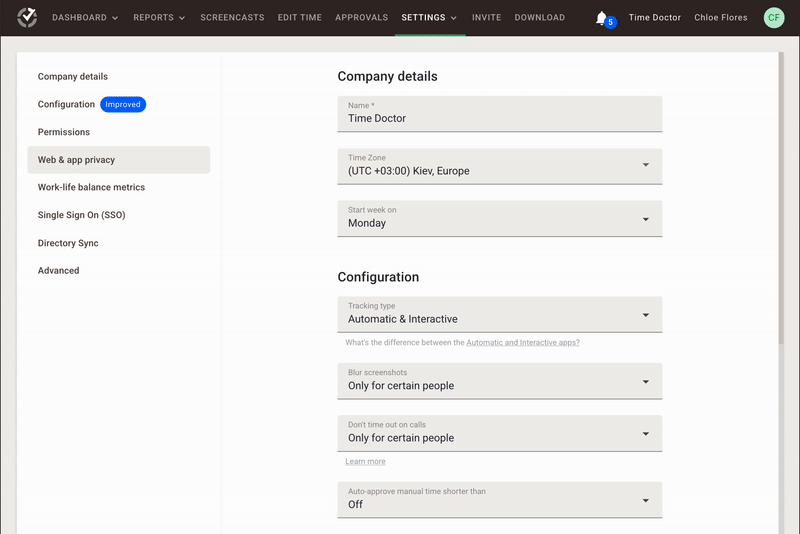800x534 pixels.
Task: Open the Edit Time page
Action: (299, 18)
